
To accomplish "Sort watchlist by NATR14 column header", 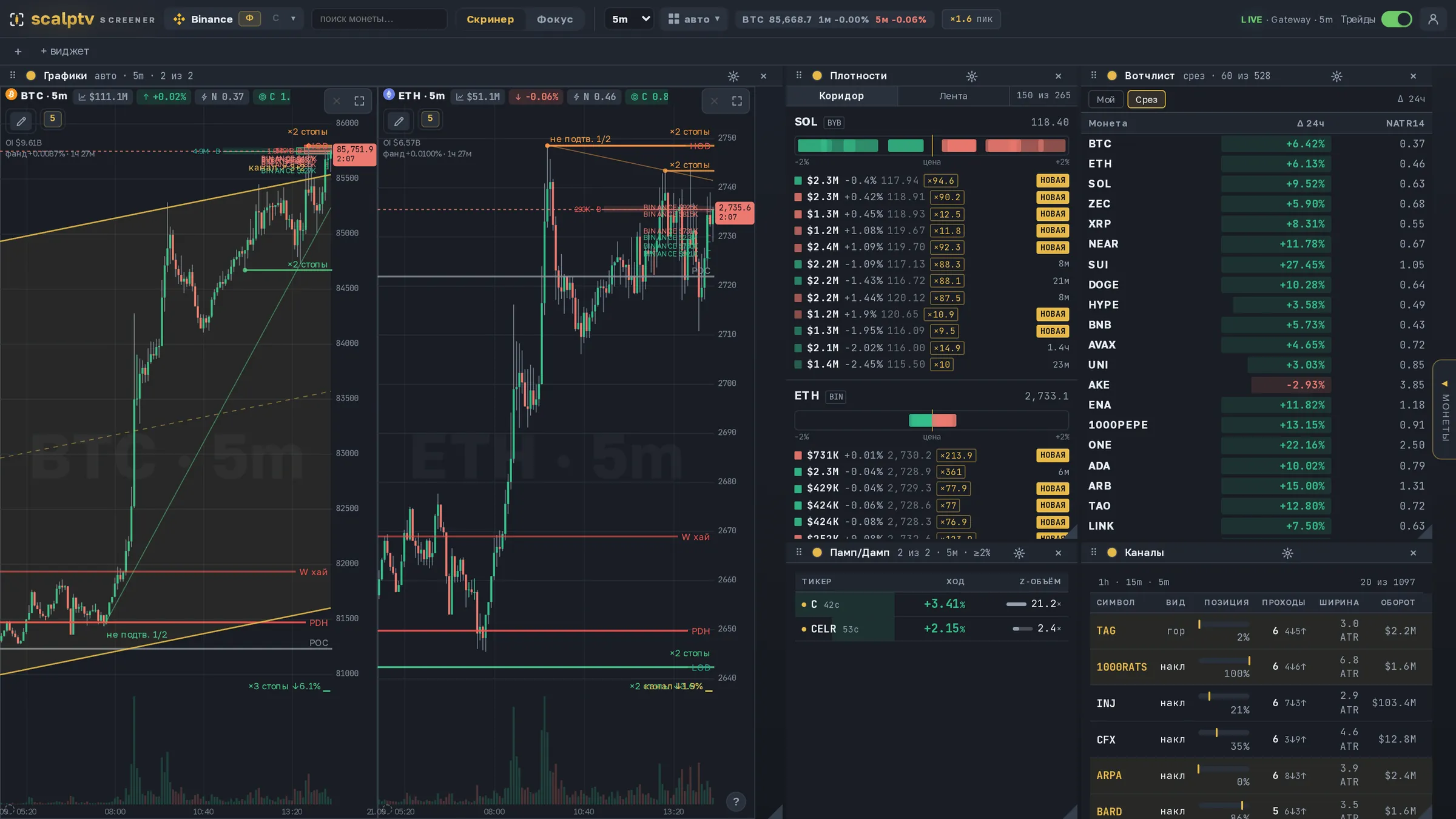I will pyautogui.click(x=1404, y=124).
